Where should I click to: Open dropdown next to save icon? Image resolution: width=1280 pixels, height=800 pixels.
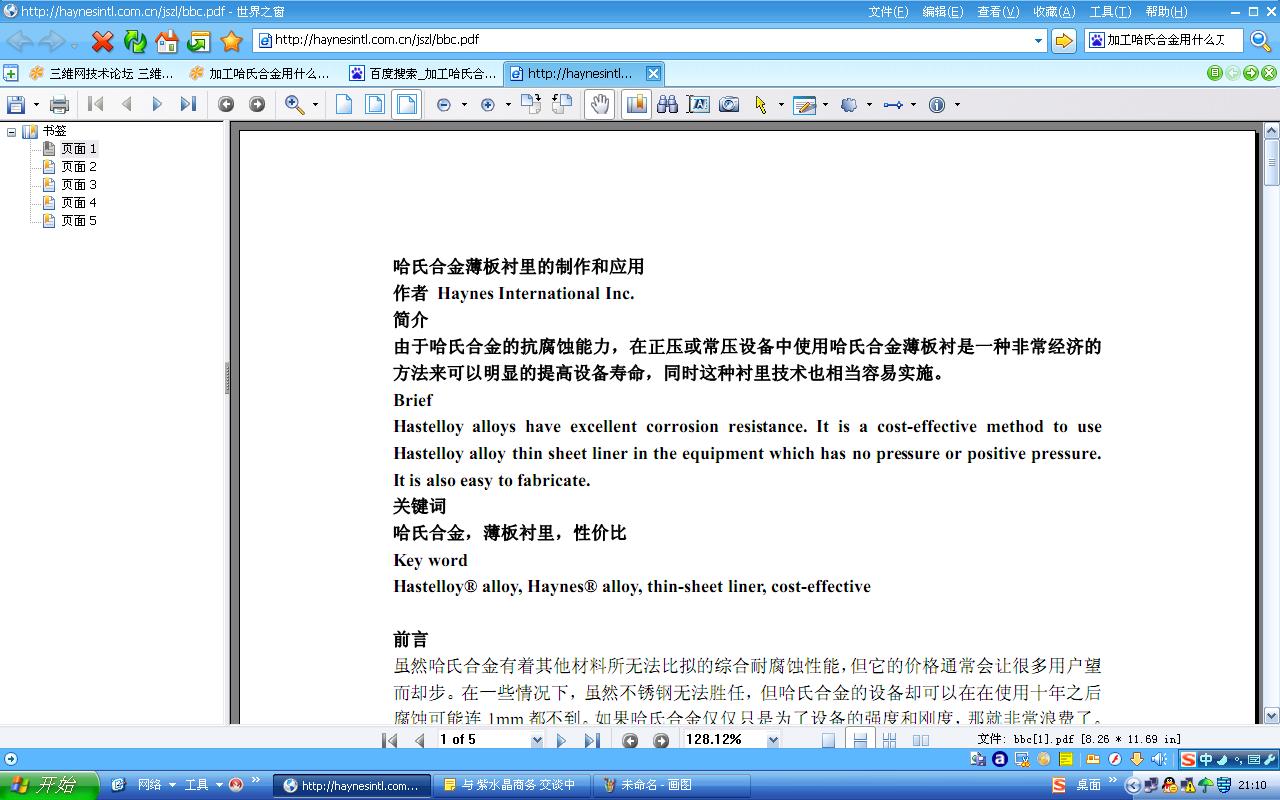coord(37,104)
